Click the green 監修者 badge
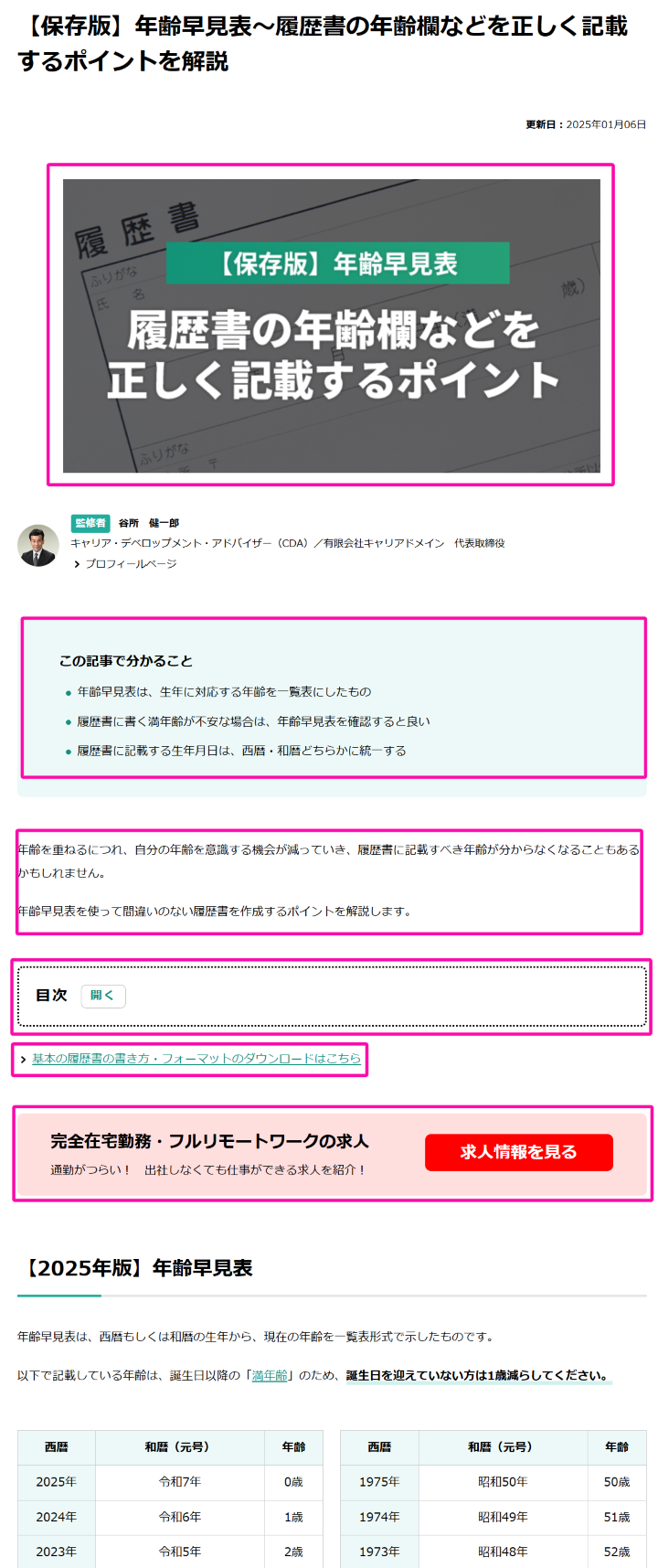This screenshot has height=1568, width=658. pyautogui.click(x=90, y=523)
